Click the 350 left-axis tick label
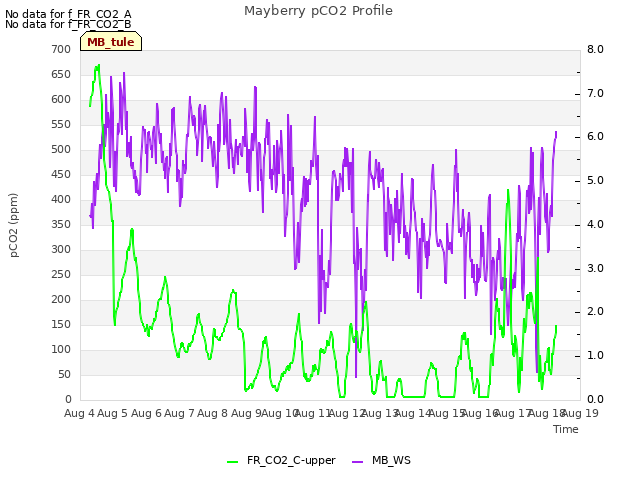Image resolution: width=640 pixels, height=480 pixels. coord(61,224)
